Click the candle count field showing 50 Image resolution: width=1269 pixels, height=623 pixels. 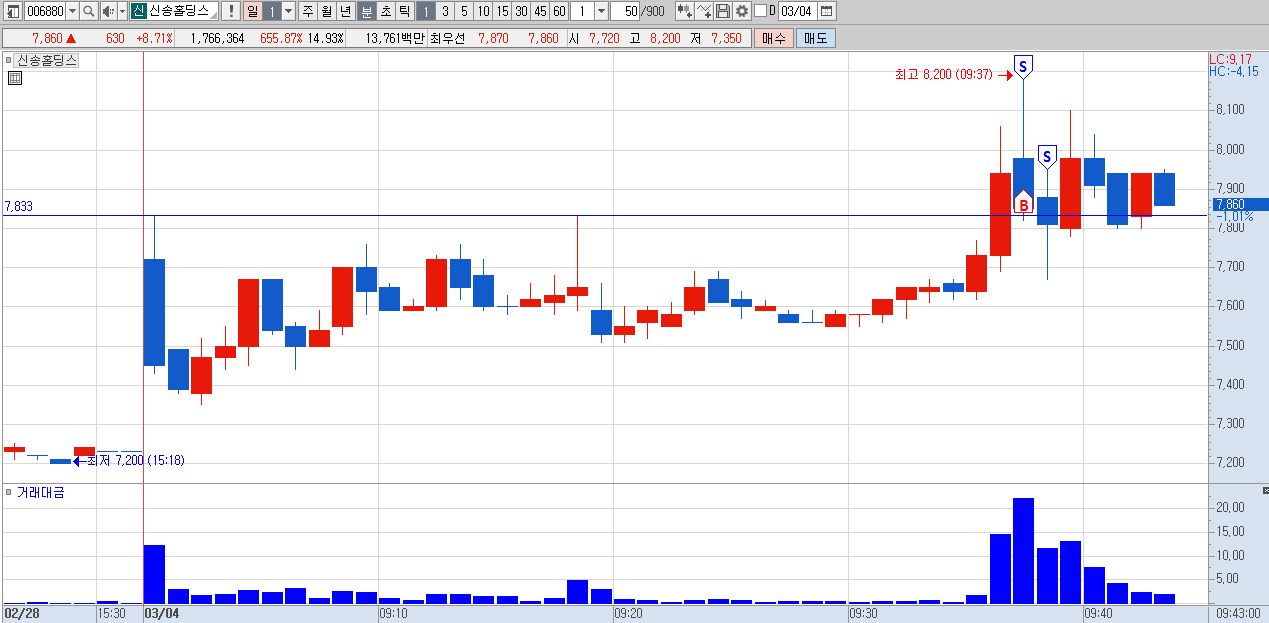point(625,11)
